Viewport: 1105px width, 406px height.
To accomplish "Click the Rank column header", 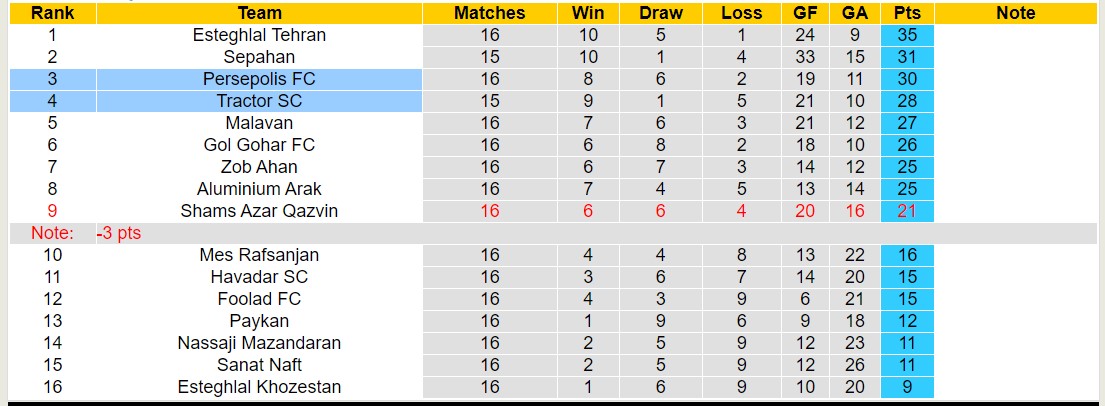I will (x=52, y=13).
